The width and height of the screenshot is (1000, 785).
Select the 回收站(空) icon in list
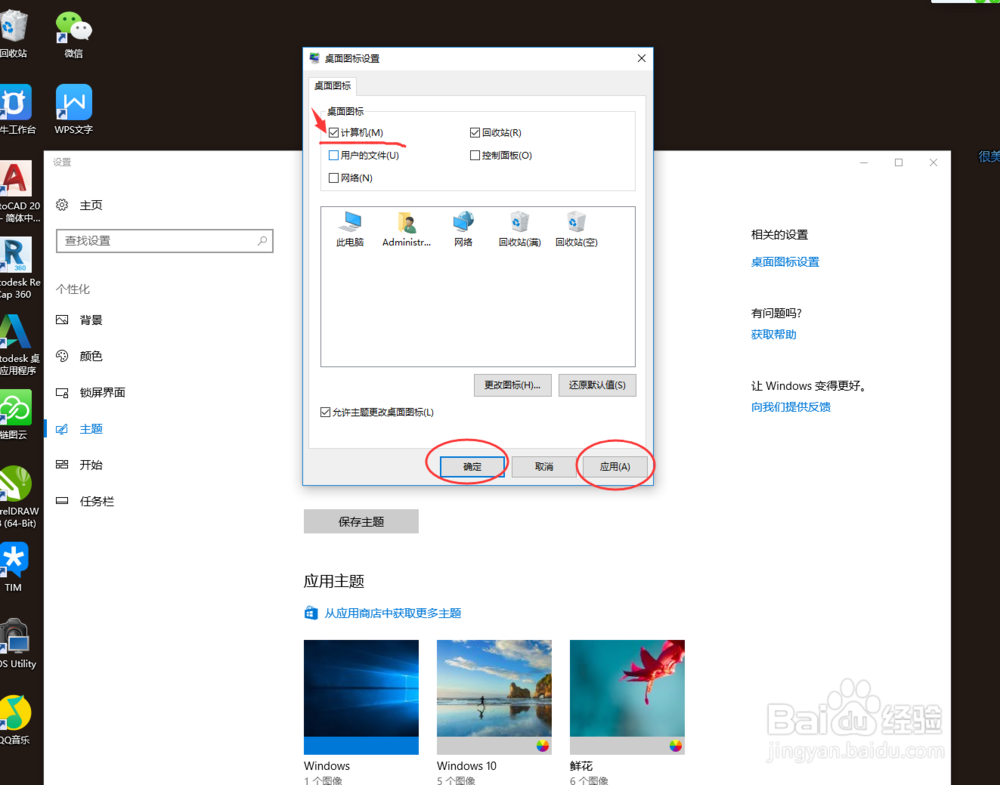point(576,229)
